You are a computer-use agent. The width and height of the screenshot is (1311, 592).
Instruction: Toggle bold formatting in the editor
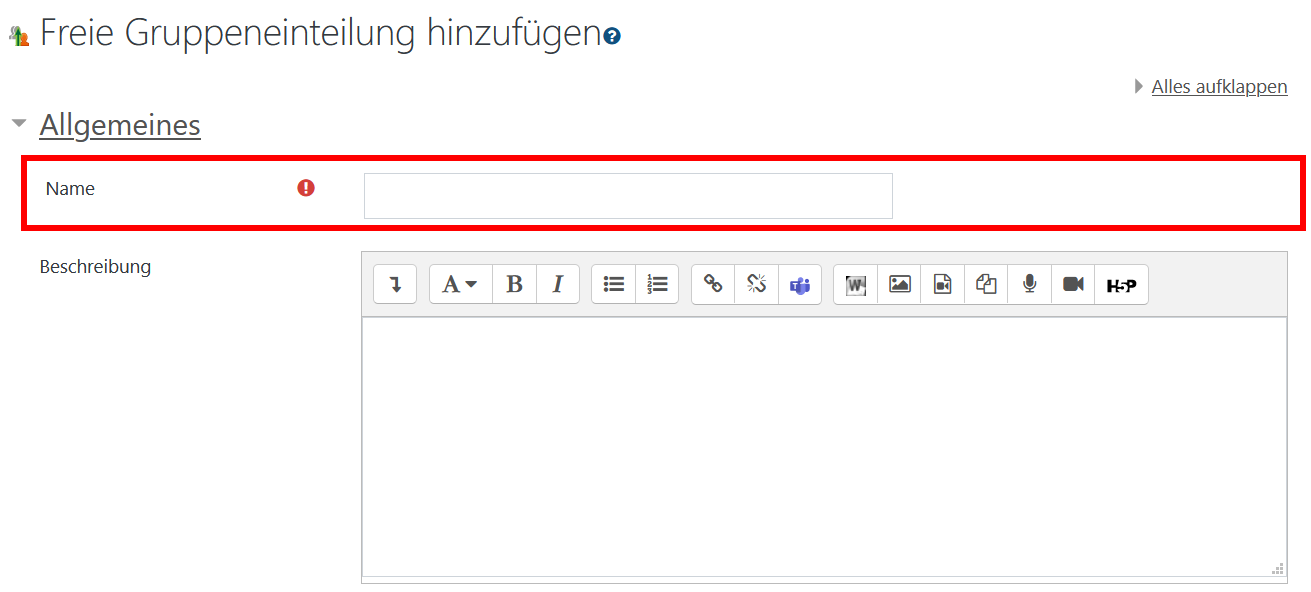coord(514,284)
